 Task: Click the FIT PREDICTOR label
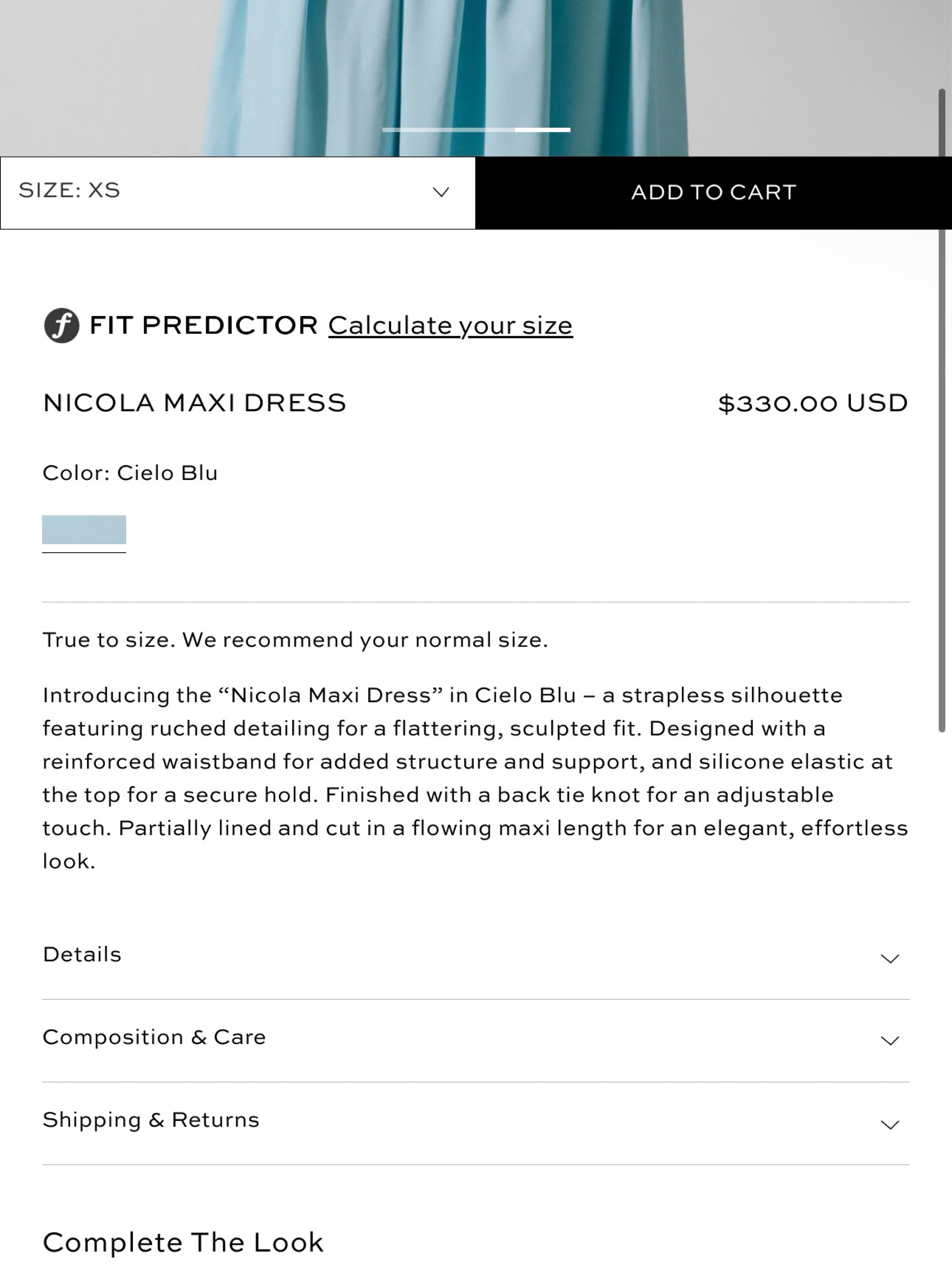click(204, 326)
